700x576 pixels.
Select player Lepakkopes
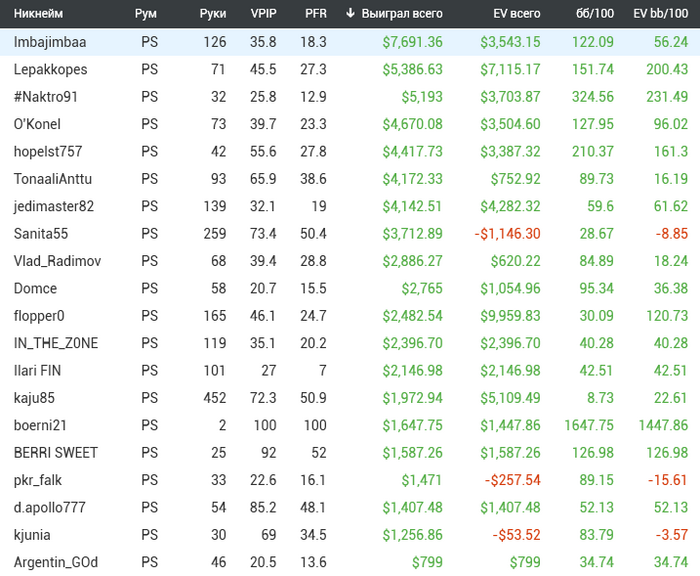click(50, 69)
